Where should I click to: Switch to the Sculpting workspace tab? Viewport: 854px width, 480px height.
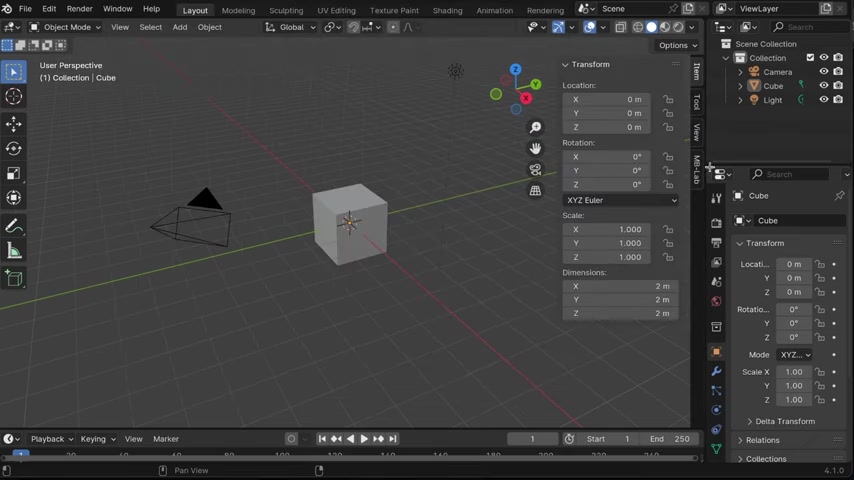pos(285,10)
